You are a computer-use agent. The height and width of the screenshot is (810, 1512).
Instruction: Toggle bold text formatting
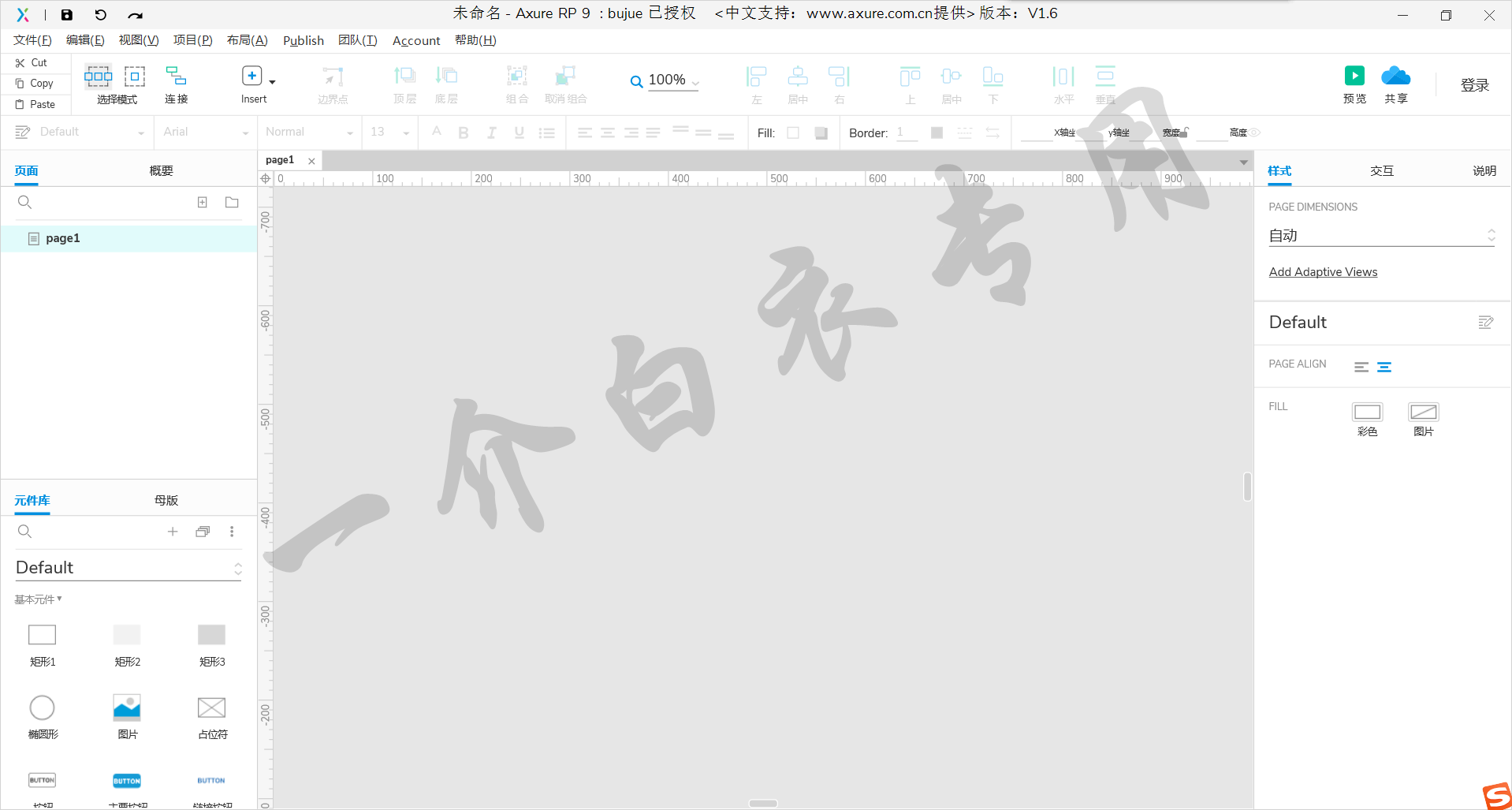[464, 133]
